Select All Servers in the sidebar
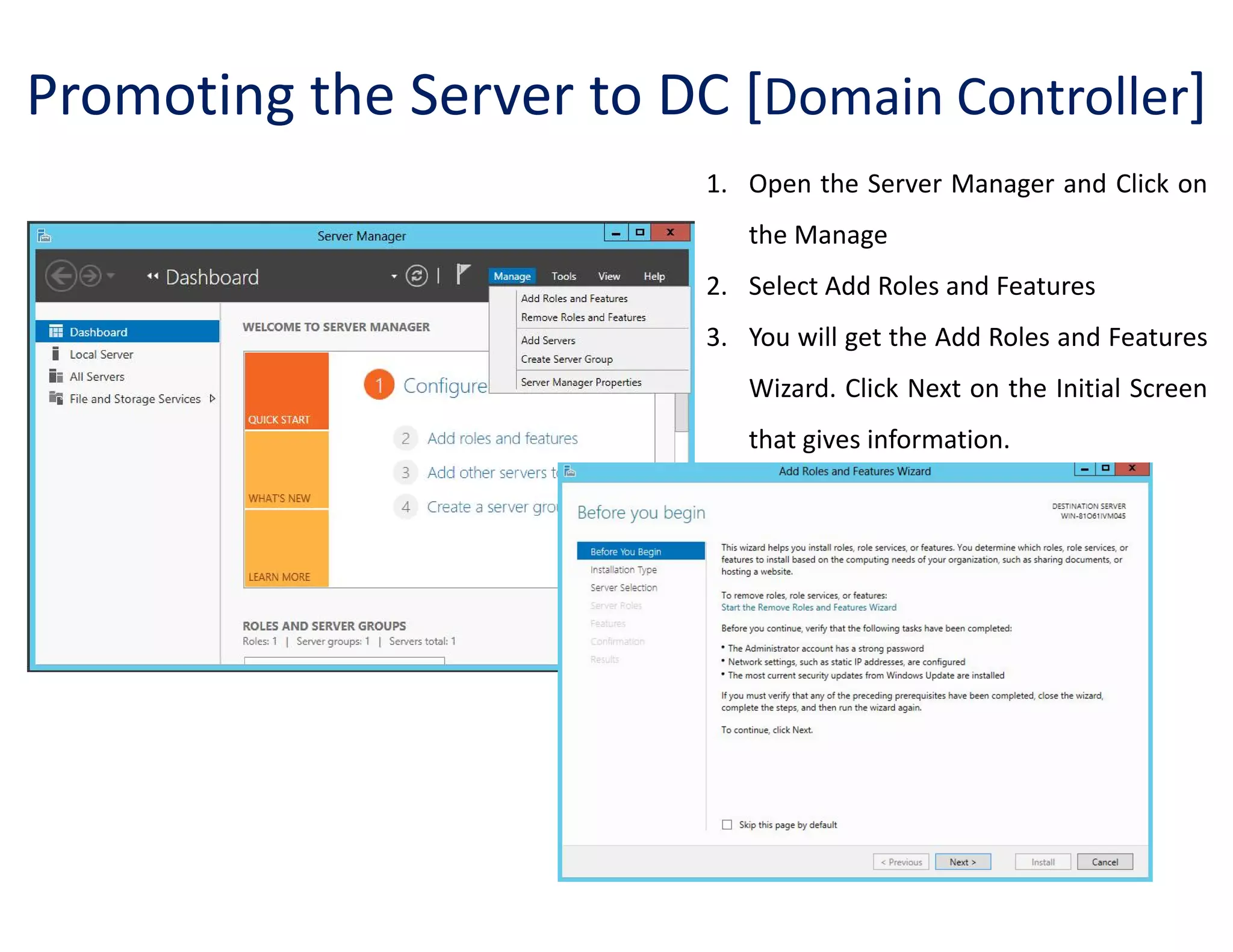 point(97,377)
